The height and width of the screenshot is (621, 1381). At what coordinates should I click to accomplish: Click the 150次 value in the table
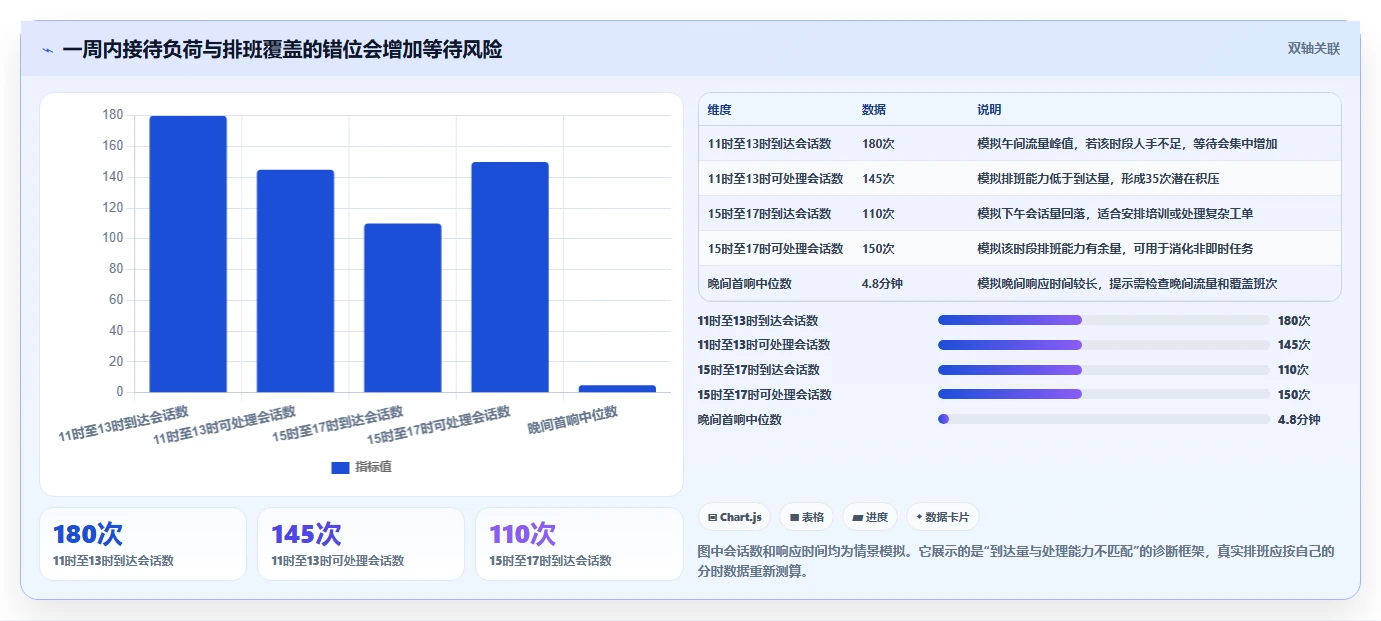tap(878, 249)
